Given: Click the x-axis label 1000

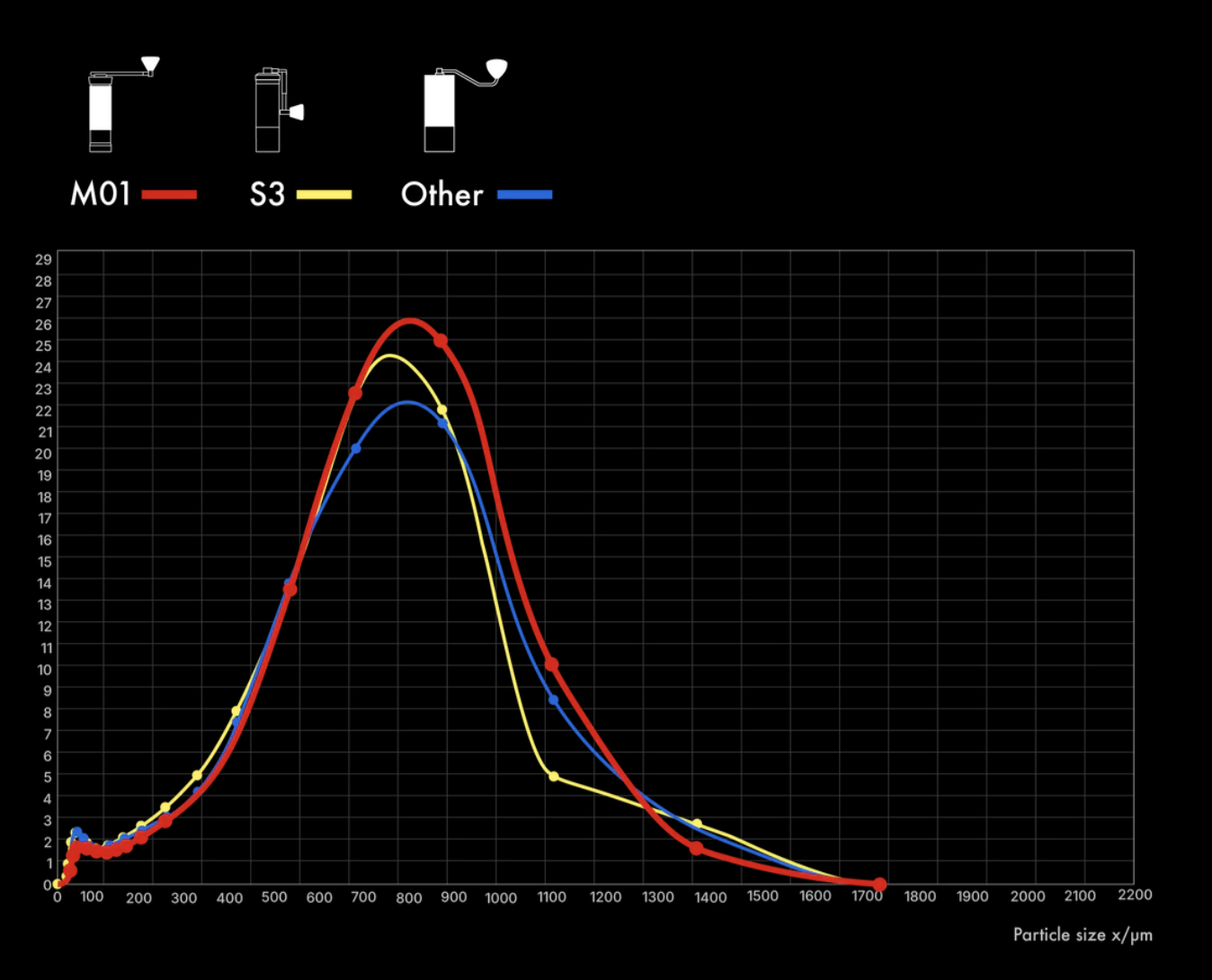Looking at the screenshot, I should pos(501,897).
